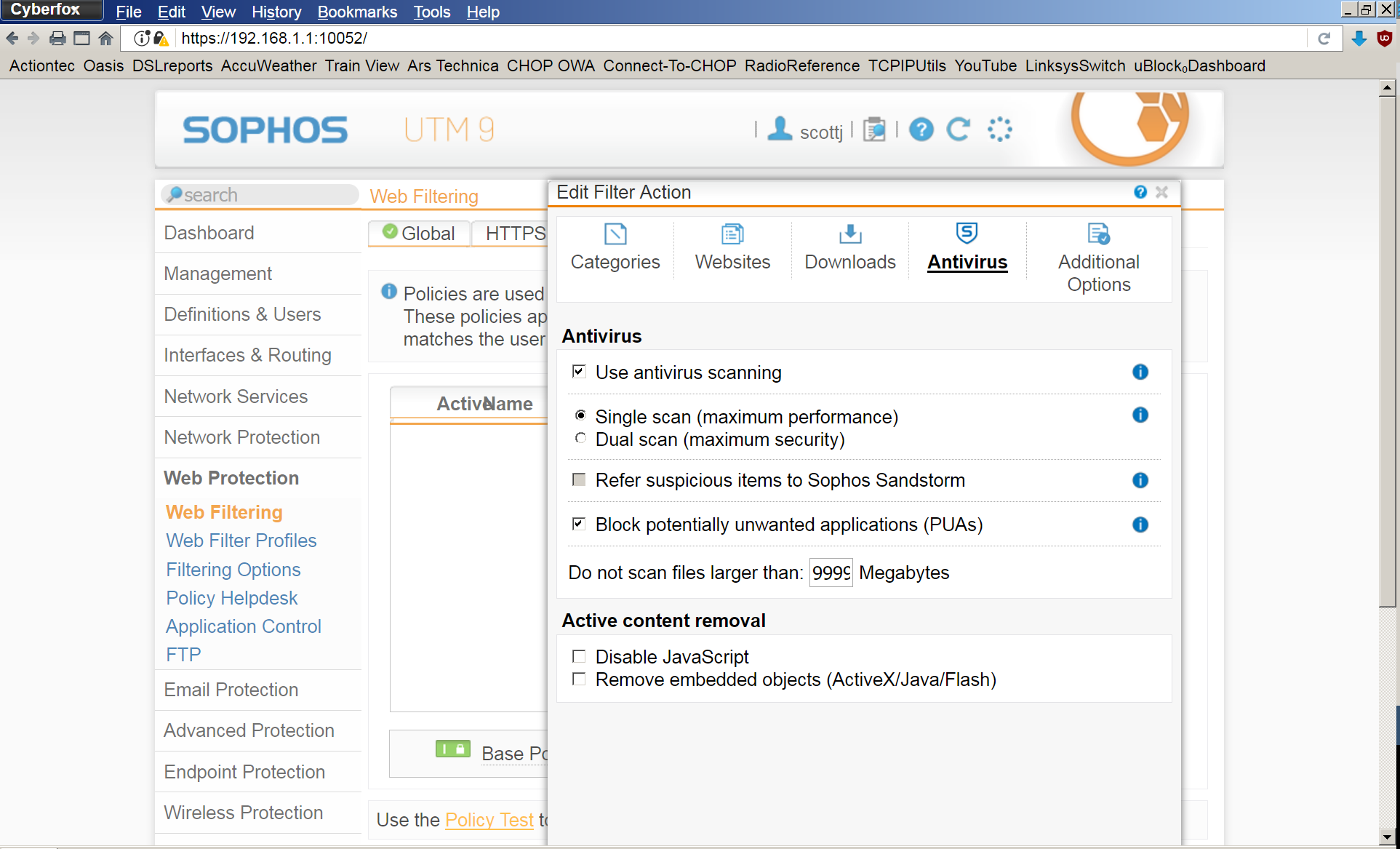1400x849 pixels.
Task: Open the Tools menu
Action: pyautogui.click(x=432, y=12)
